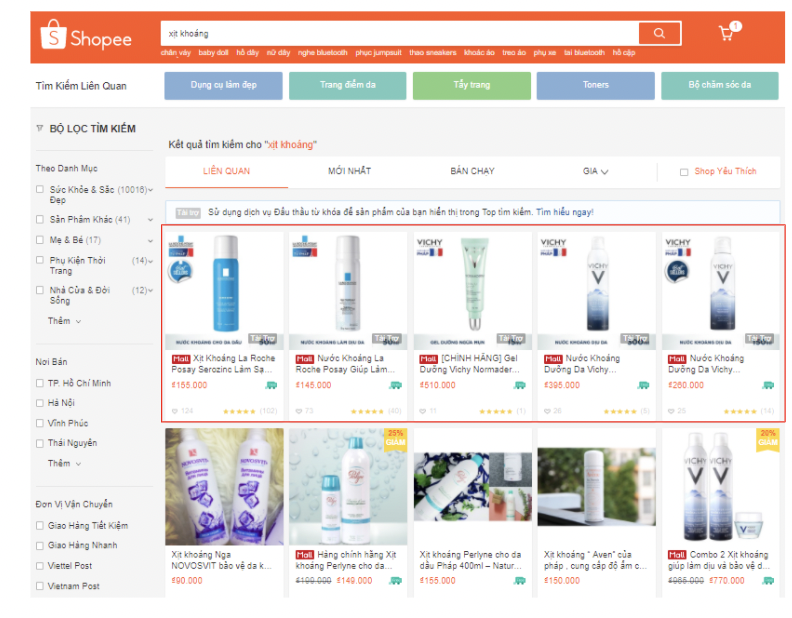Click the Shopee logo
Viewport: 792px width, 618px height.
pyautogui.click(x=86, y=35)
